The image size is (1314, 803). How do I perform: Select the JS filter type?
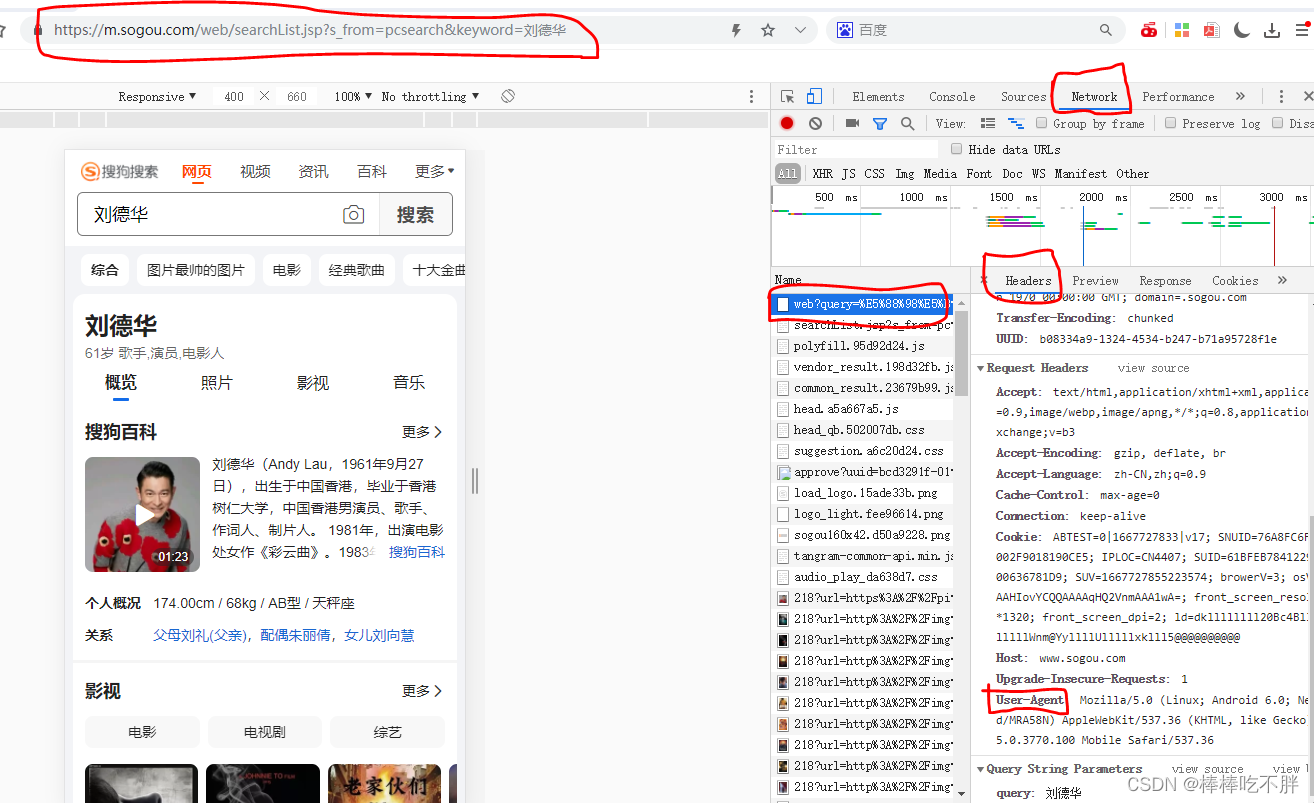tap(848, 174)
